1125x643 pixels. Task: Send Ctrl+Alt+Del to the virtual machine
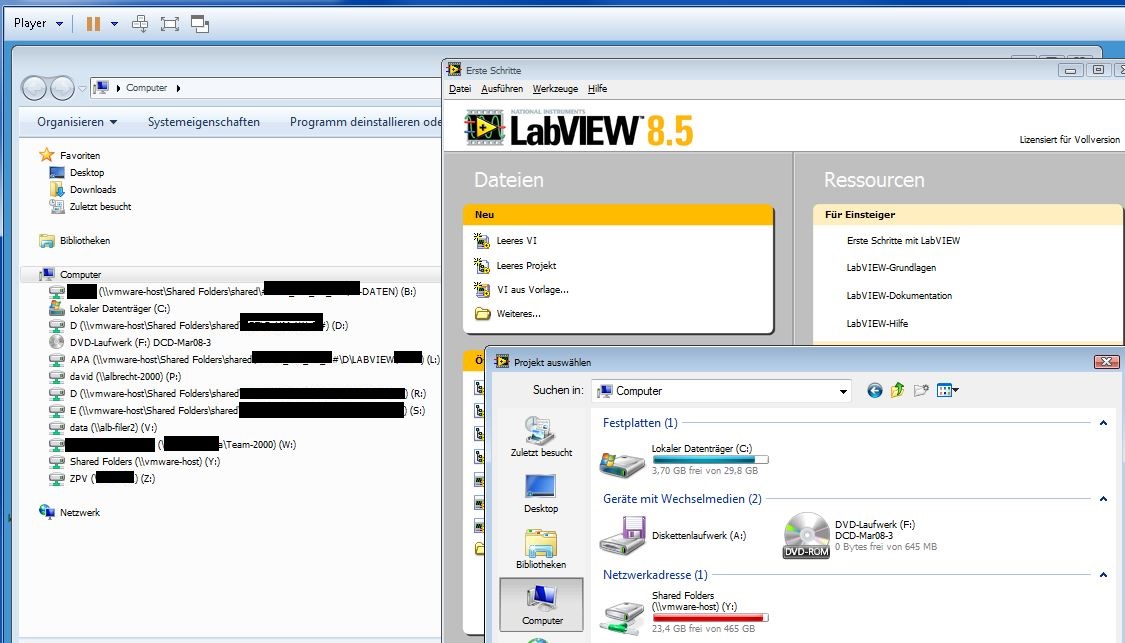point(140,24)
